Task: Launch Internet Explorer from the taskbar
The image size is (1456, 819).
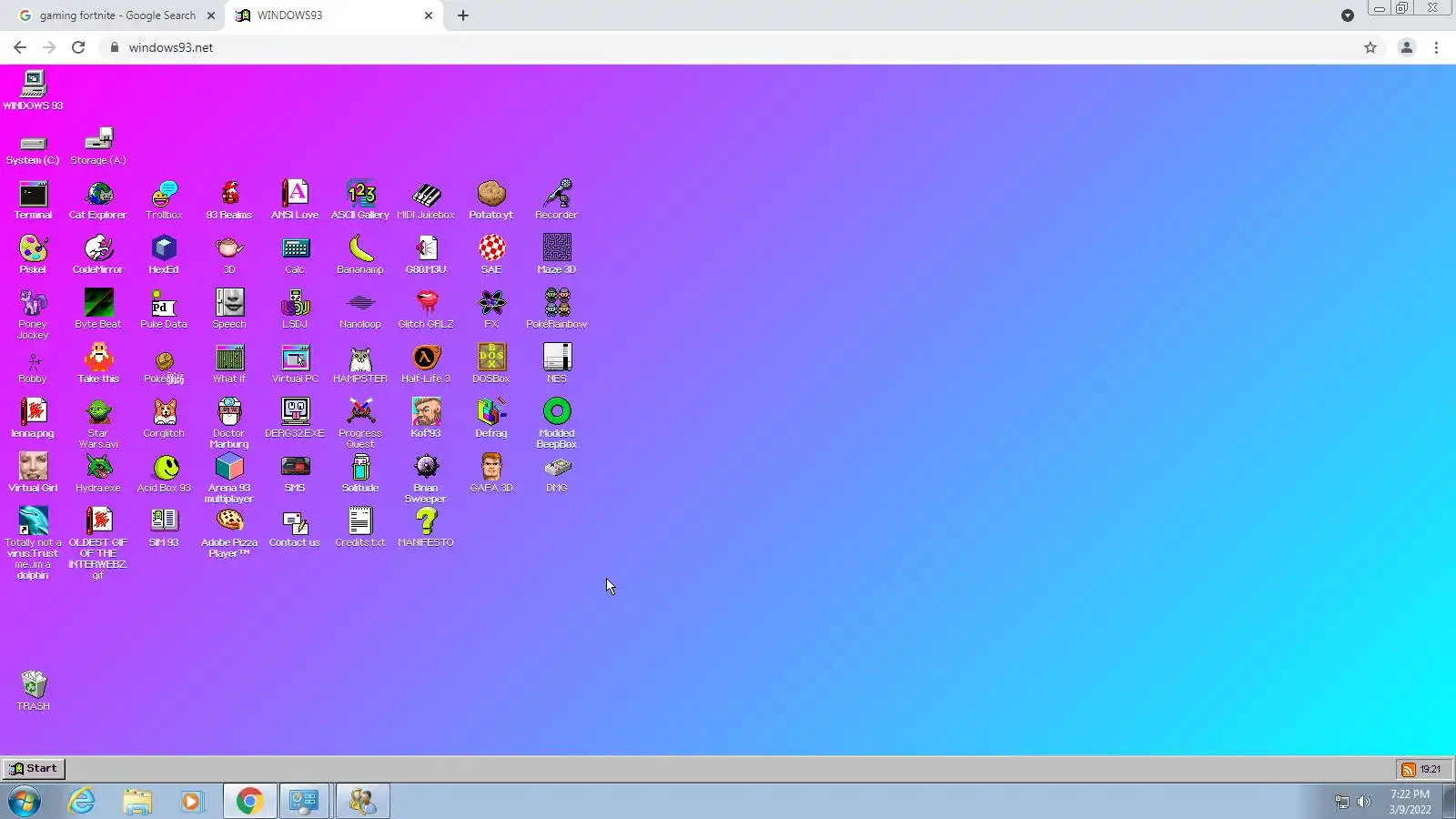Action: pyautogui.click(x=82, y=801)
